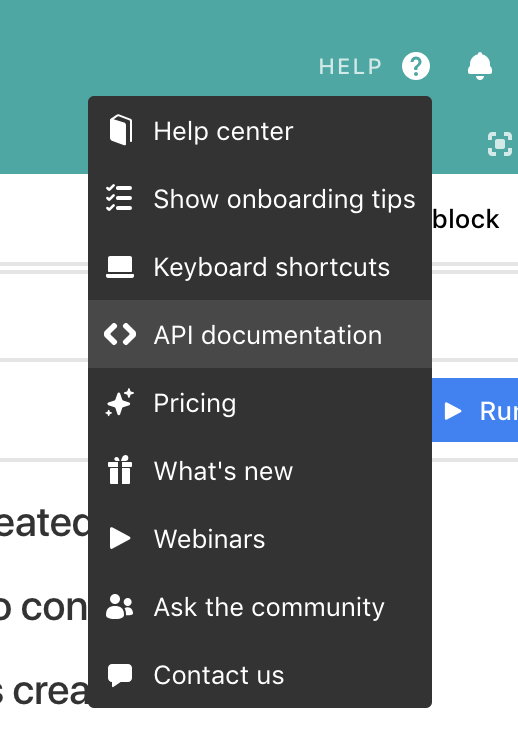Click the sparkles icon next to Pricing
Screen dimensions: 518x736
tap(120, 402)
